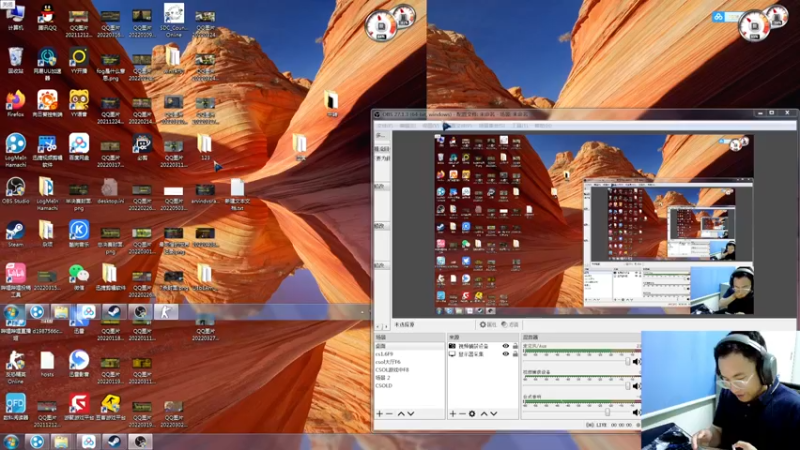
Task: Open the 百度网盘 desktop shortcut
Action: pyautogui.click(x=79, y=147)
